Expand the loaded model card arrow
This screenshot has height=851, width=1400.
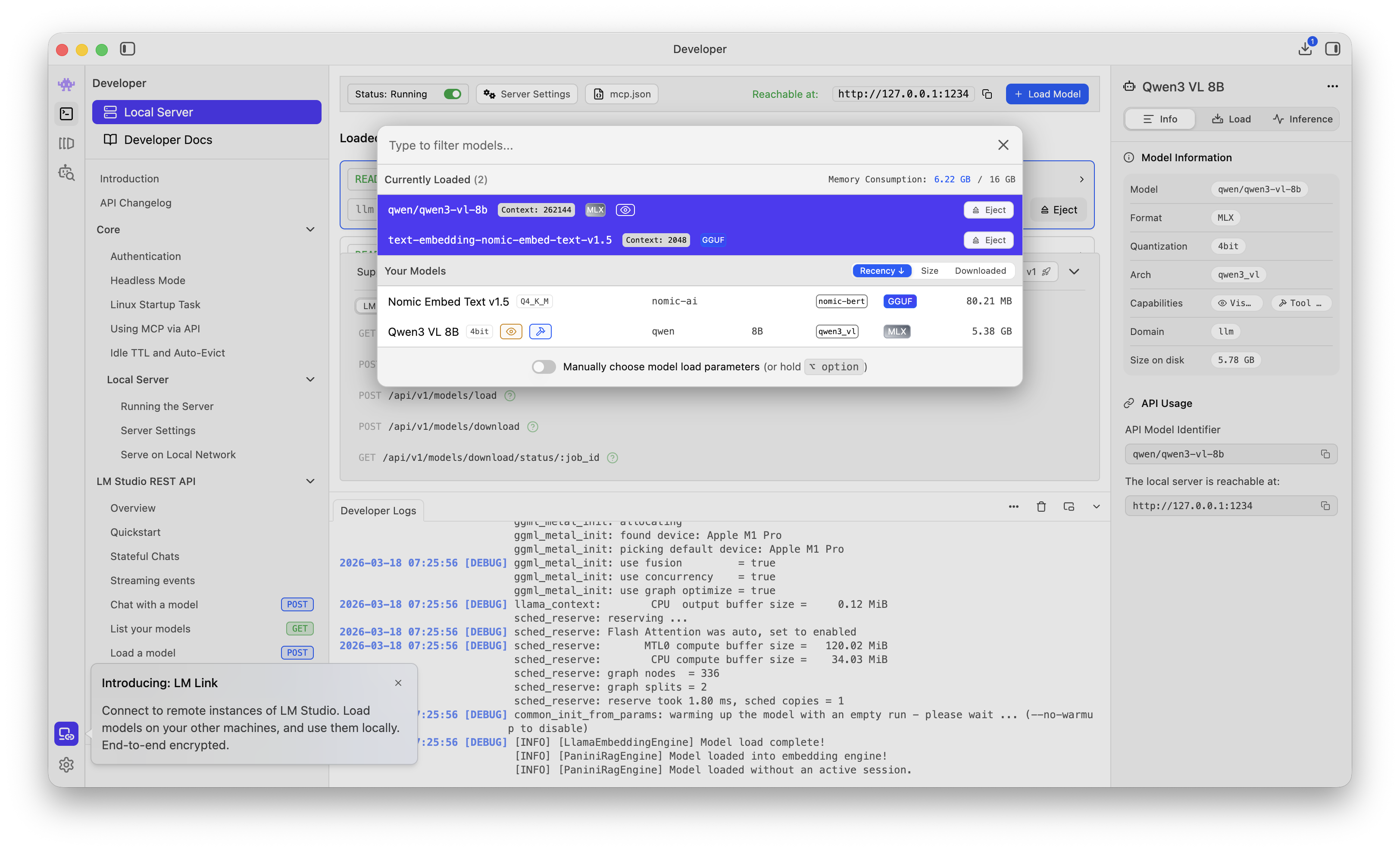click(x=1081, y=179)
